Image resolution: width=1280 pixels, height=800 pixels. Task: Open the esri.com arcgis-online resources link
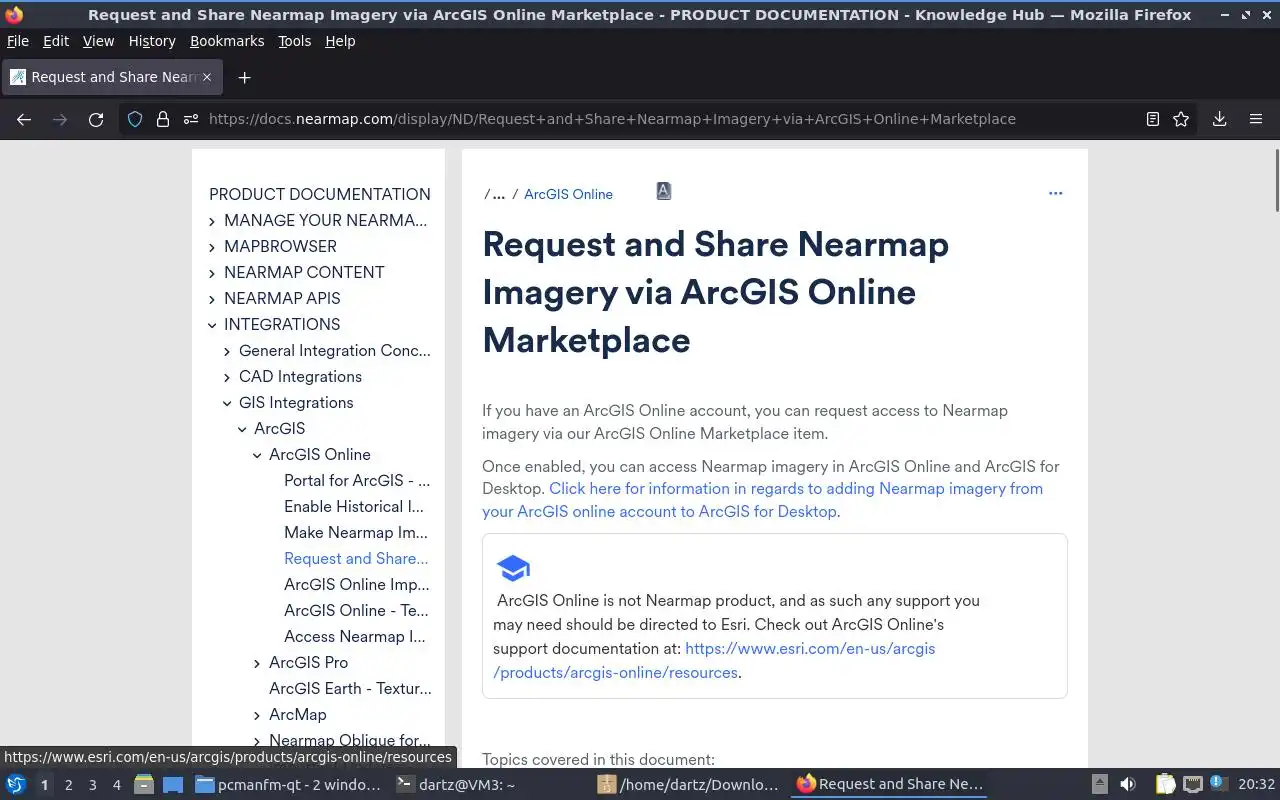coord(714,660)
